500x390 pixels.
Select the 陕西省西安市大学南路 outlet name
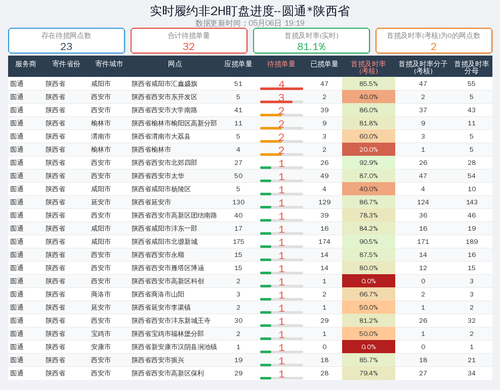(x=164, y=110)
